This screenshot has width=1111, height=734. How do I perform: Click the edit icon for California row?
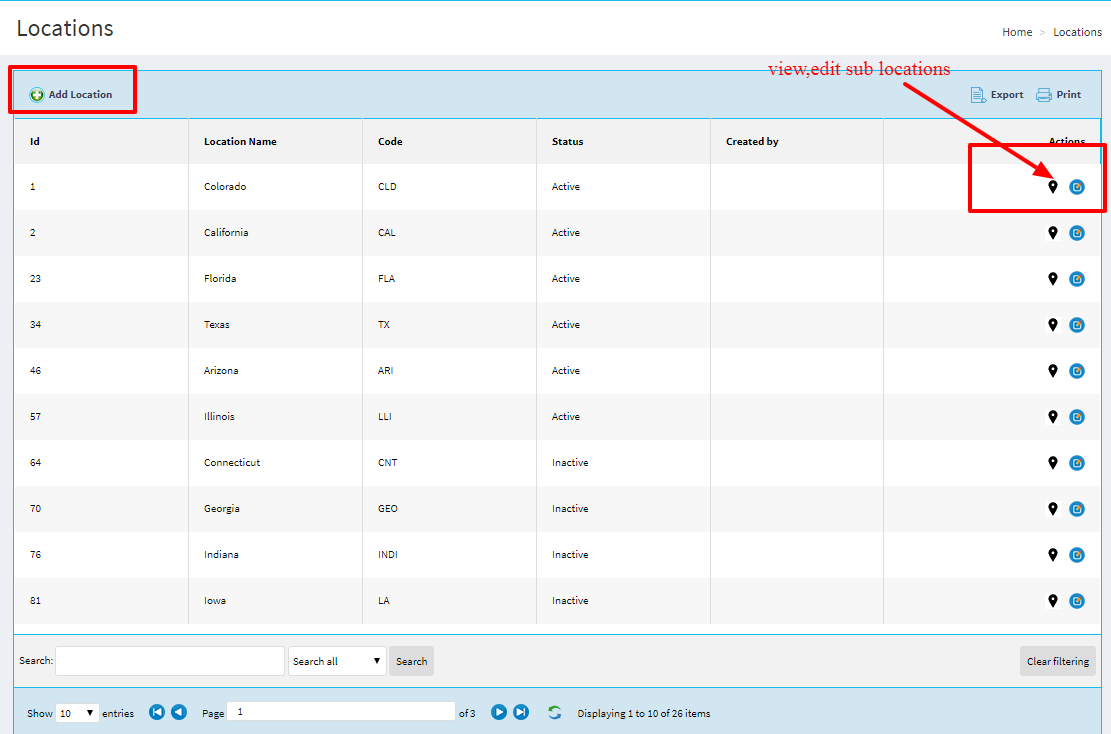1076,233
